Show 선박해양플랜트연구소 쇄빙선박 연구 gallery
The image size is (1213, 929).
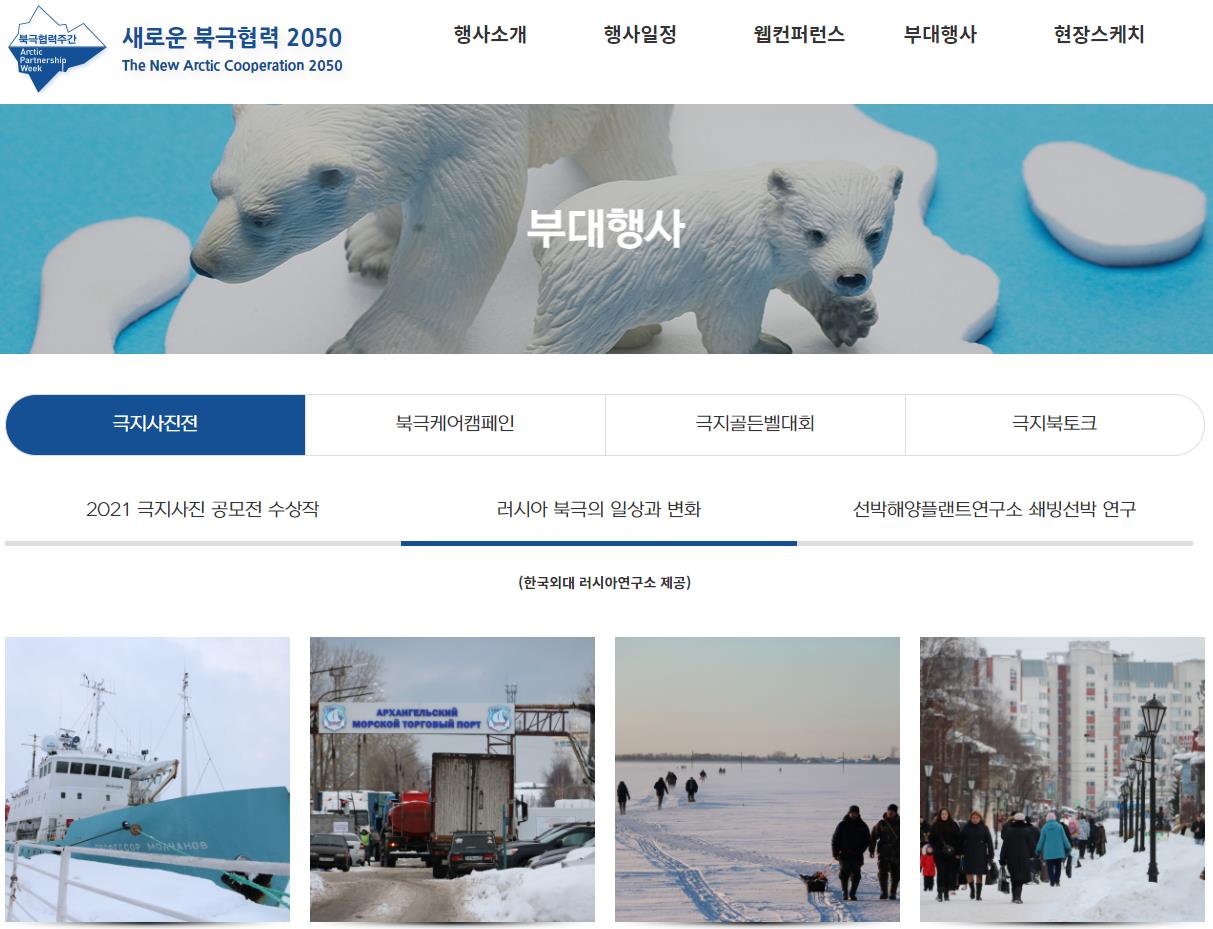[995, 510]
